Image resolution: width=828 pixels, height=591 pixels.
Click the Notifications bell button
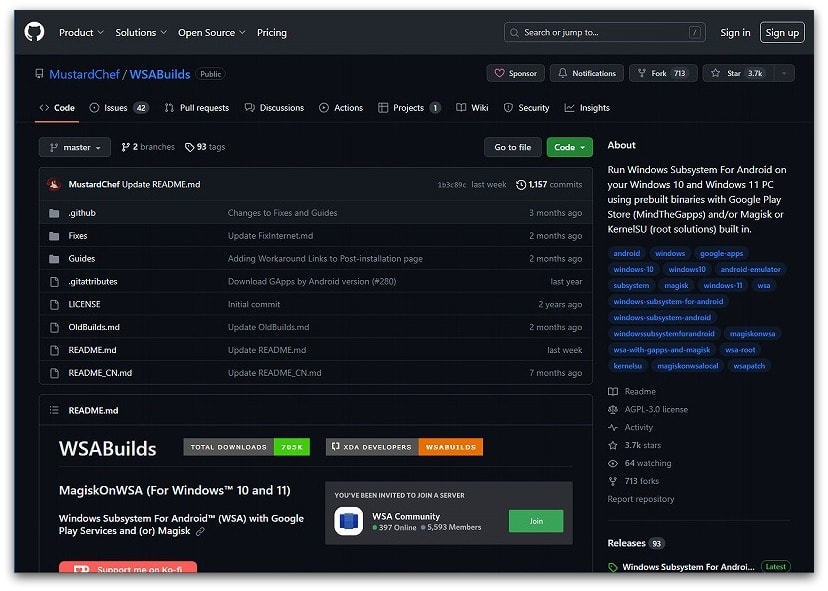[587, 73]
